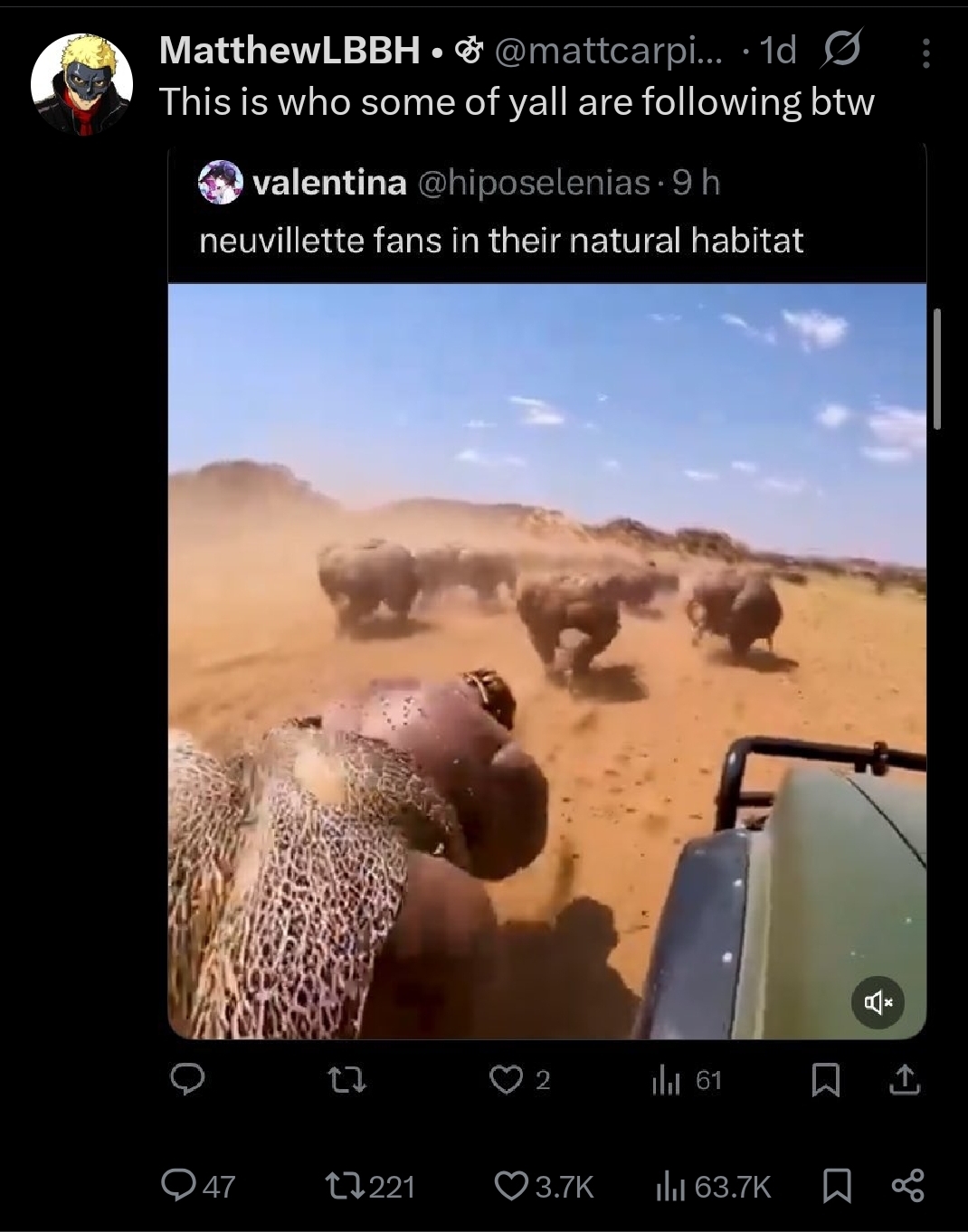Play the stampeding animals safari video

(547, 661)
